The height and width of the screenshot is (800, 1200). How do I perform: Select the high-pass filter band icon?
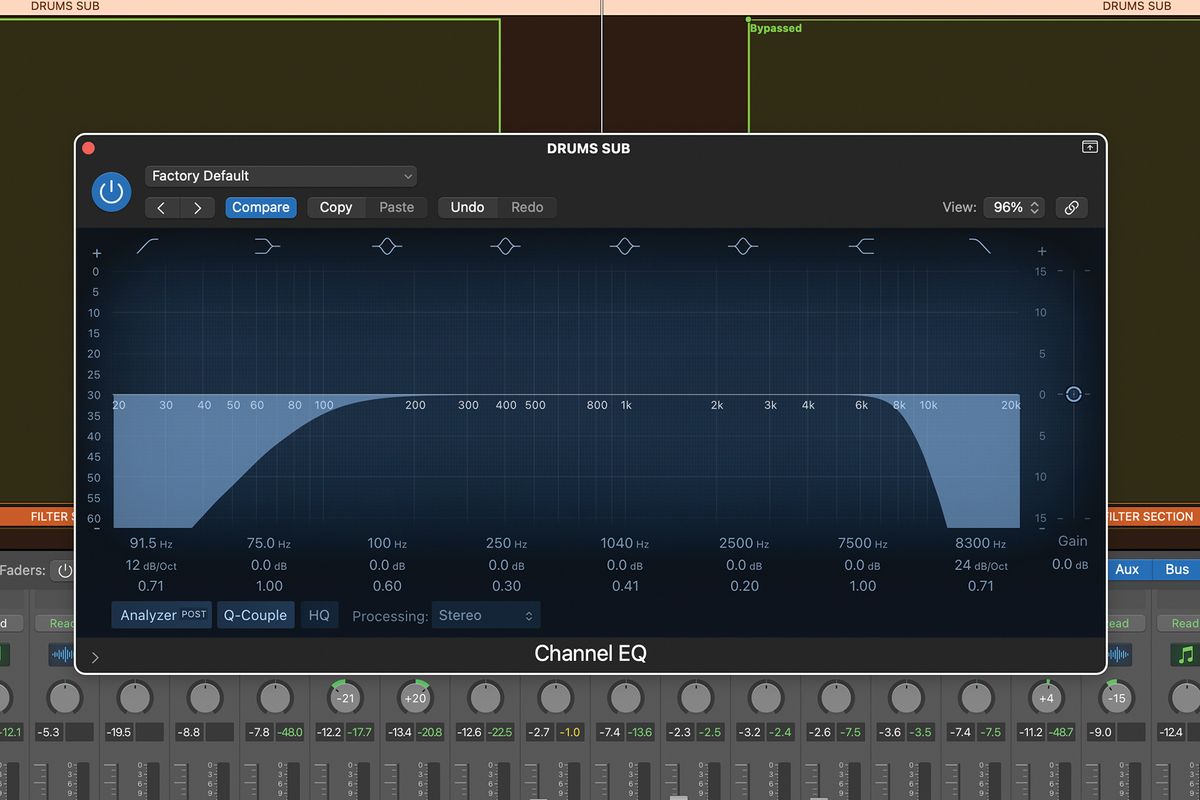tap(147, 245)
